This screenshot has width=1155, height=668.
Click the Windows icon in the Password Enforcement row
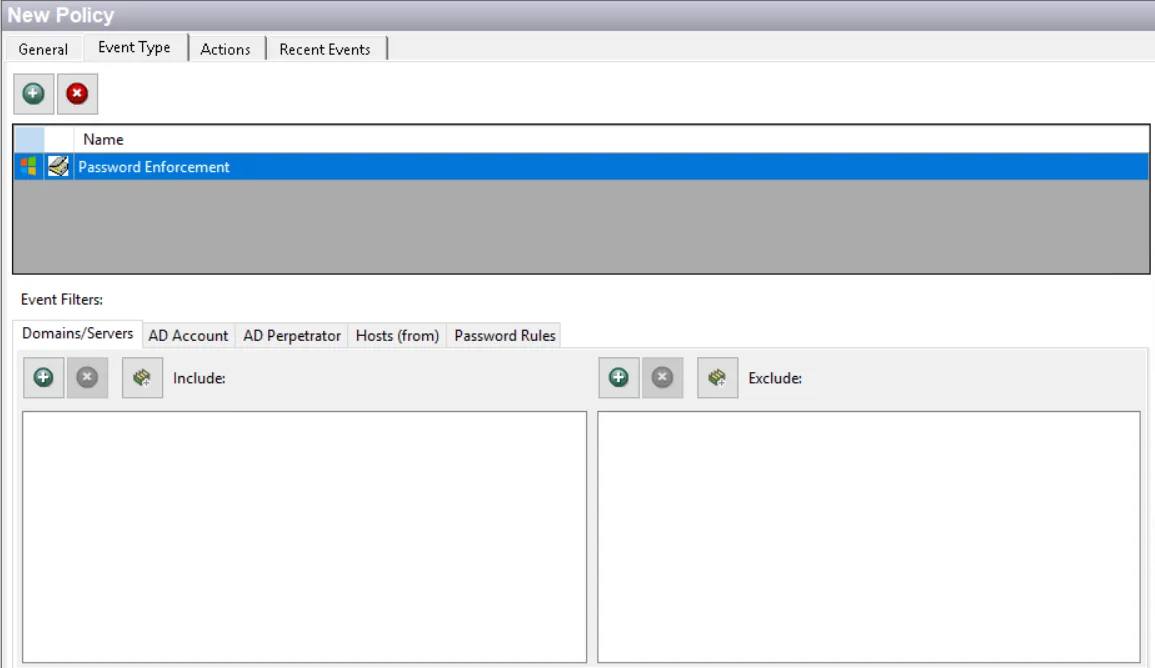29,167
